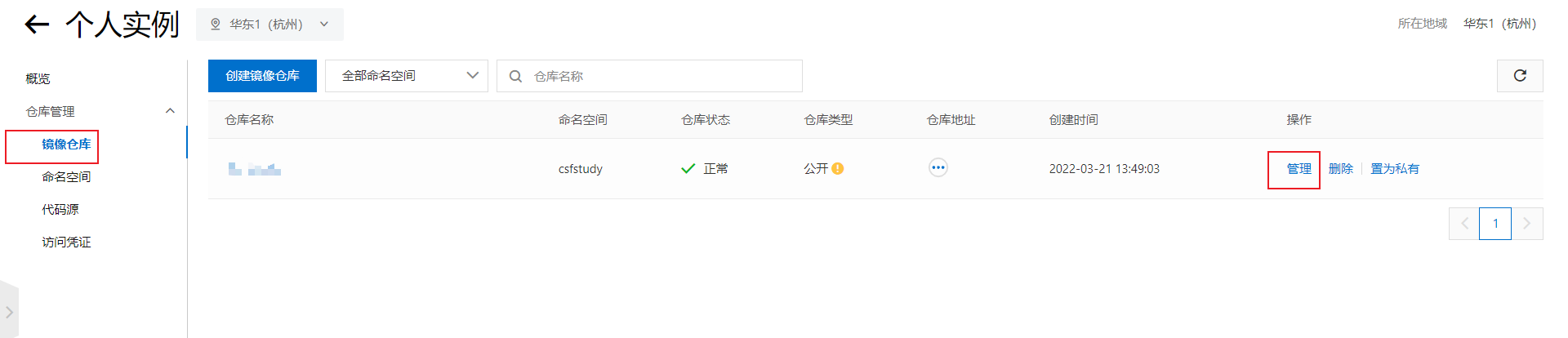
Task: Set repository private with 置为私有
Action: (1395, 169)
